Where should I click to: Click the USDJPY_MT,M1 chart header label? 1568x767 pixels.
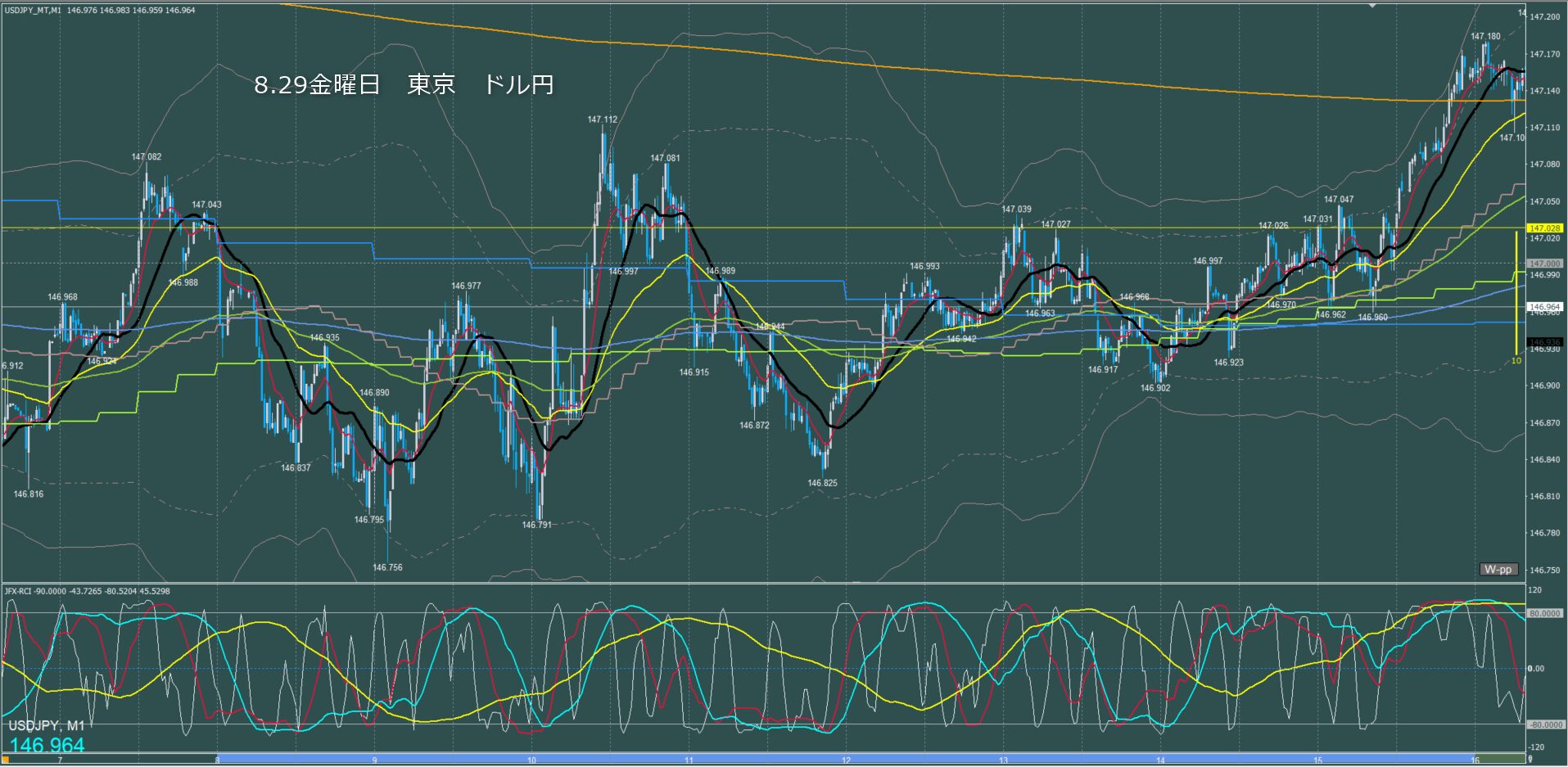tap(33, 11)
